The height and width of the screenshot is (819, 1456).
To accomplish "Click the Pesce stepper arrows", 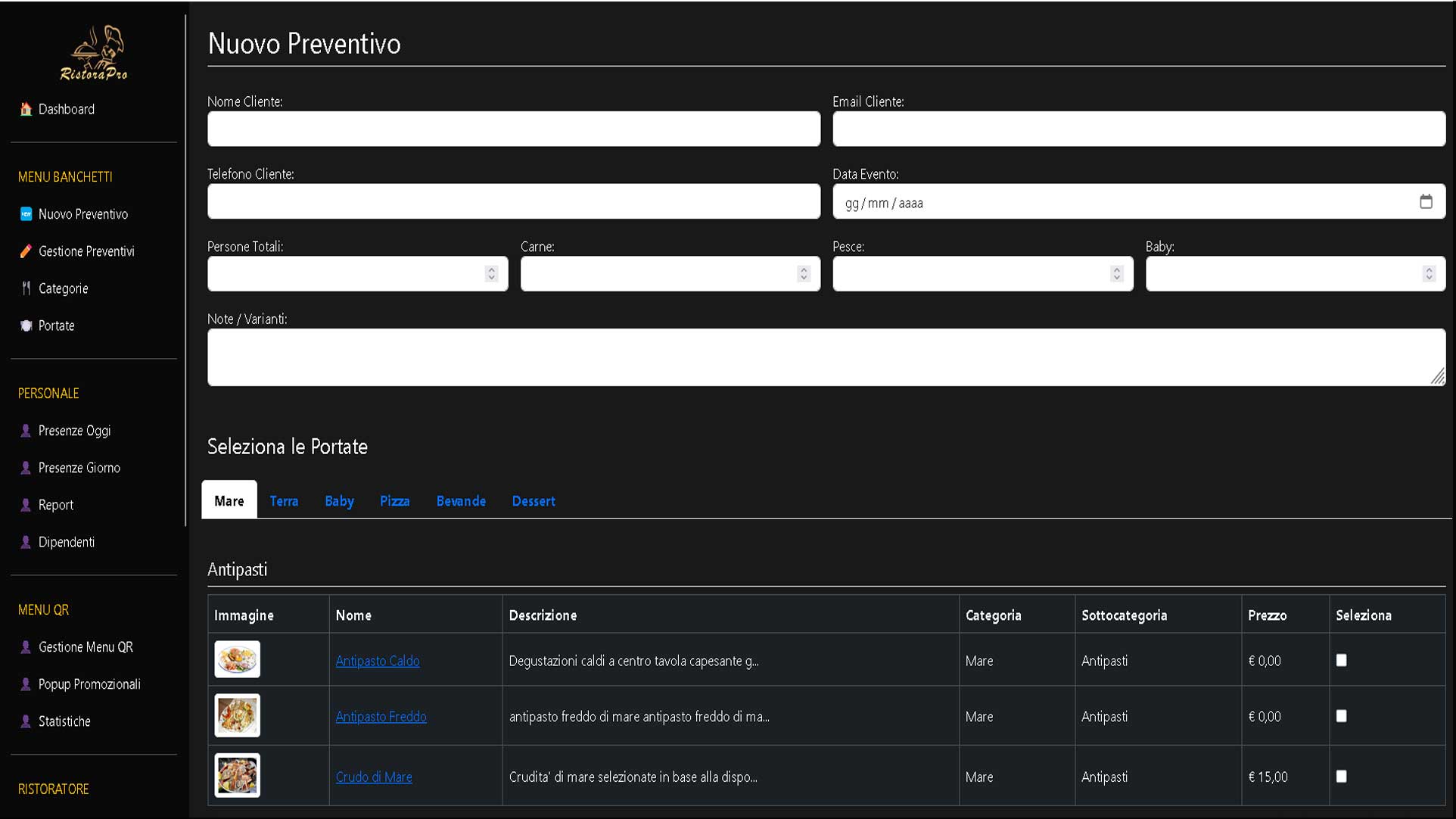I will (1116, 273).
